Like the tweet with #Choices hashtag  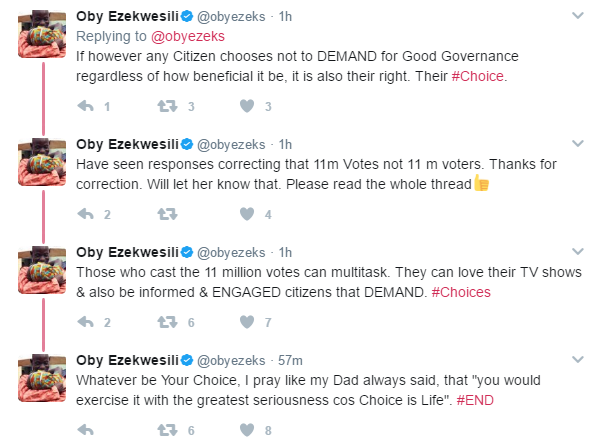coord(247,322)
